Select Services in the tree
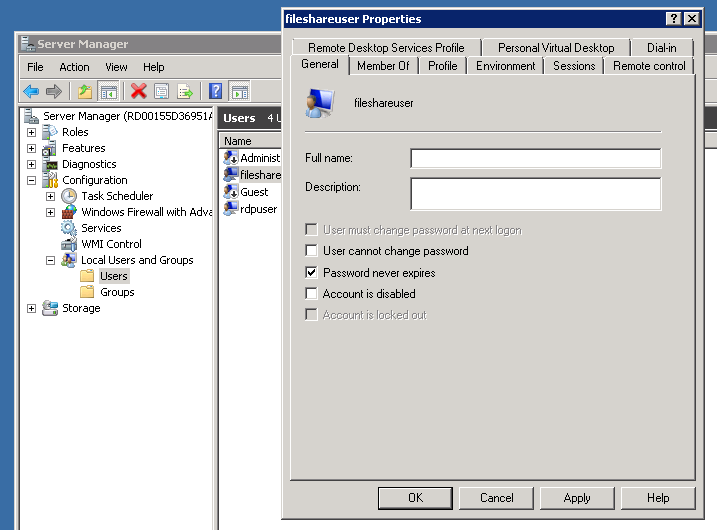Image resolution: width=717 pixels, height=530 pixels. 101,228
